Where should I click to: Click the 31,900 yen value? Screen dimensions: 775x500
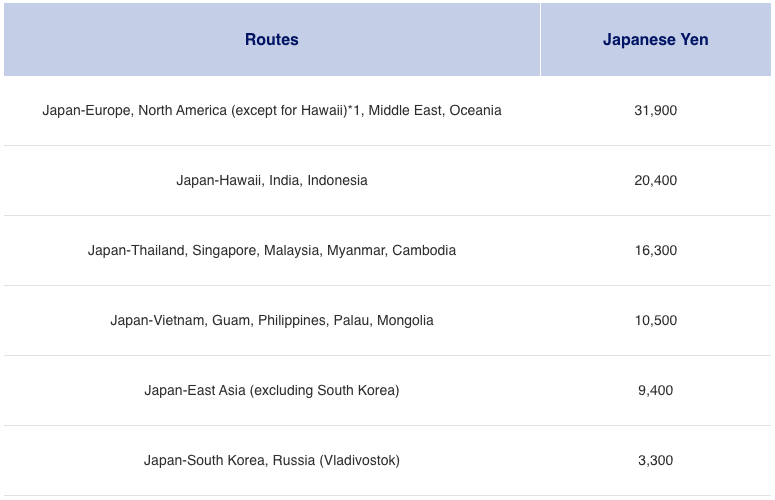(x=655, y=110)
